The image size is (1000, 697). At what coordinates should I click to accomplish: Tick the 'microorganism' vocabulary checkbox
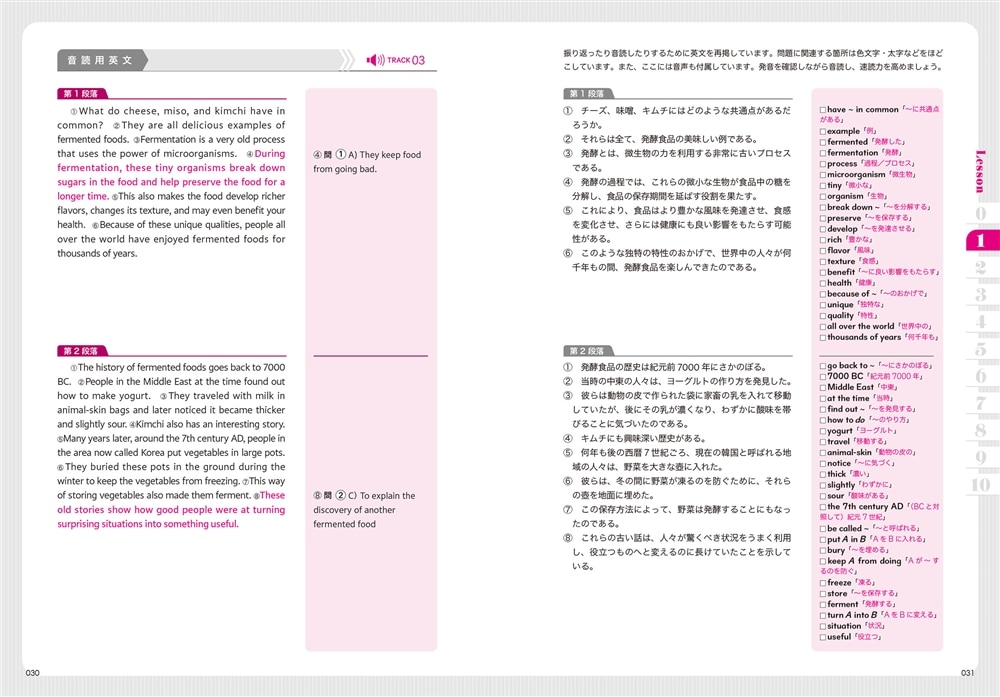(x=822, y=175)
